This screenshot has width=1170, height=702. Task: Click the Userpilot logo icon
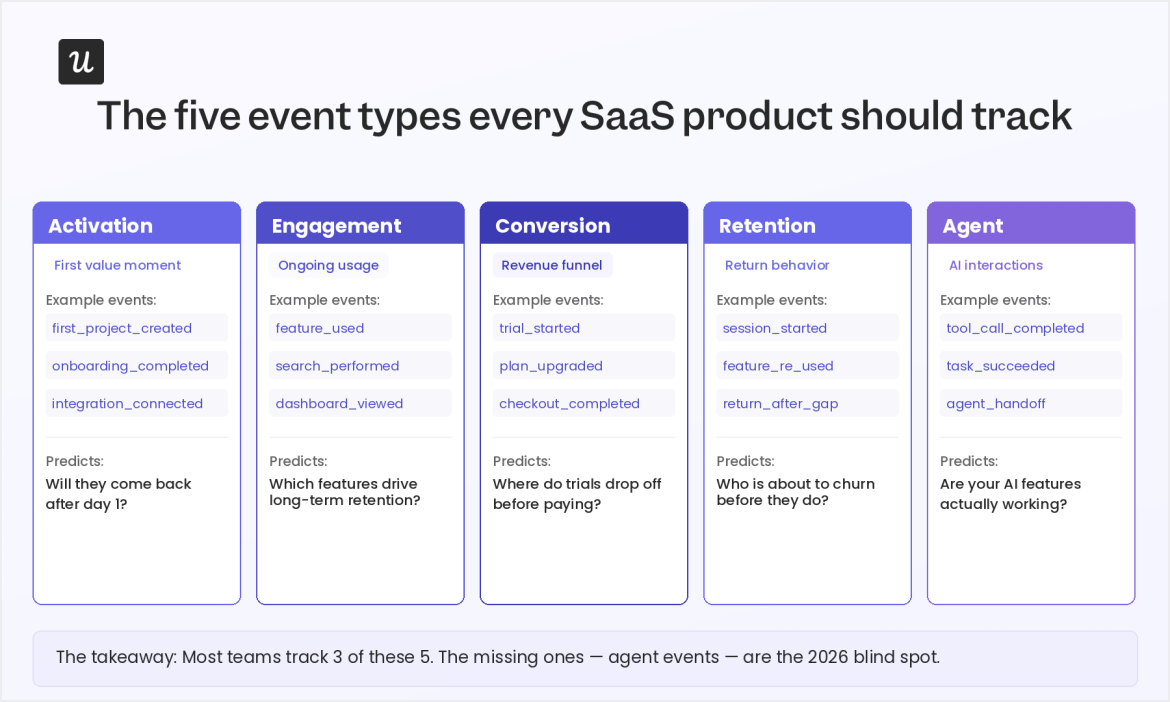pyautogui.click(x=81, y=62)
